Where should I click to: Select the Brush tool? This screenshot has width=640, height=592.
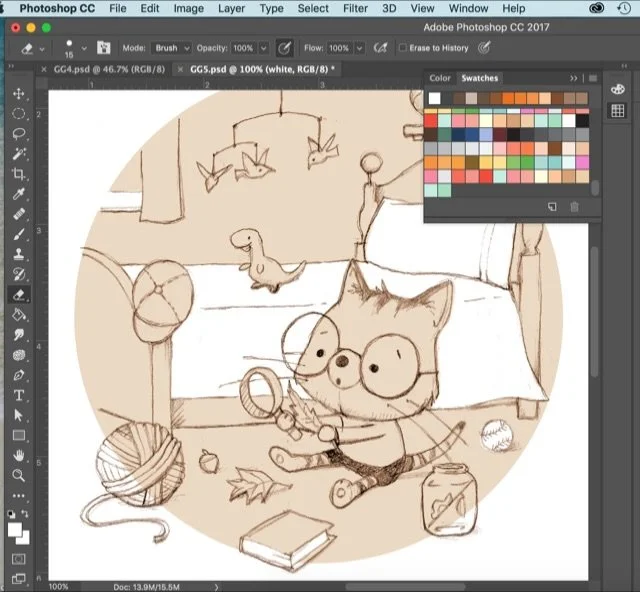[x=19, y=234]
